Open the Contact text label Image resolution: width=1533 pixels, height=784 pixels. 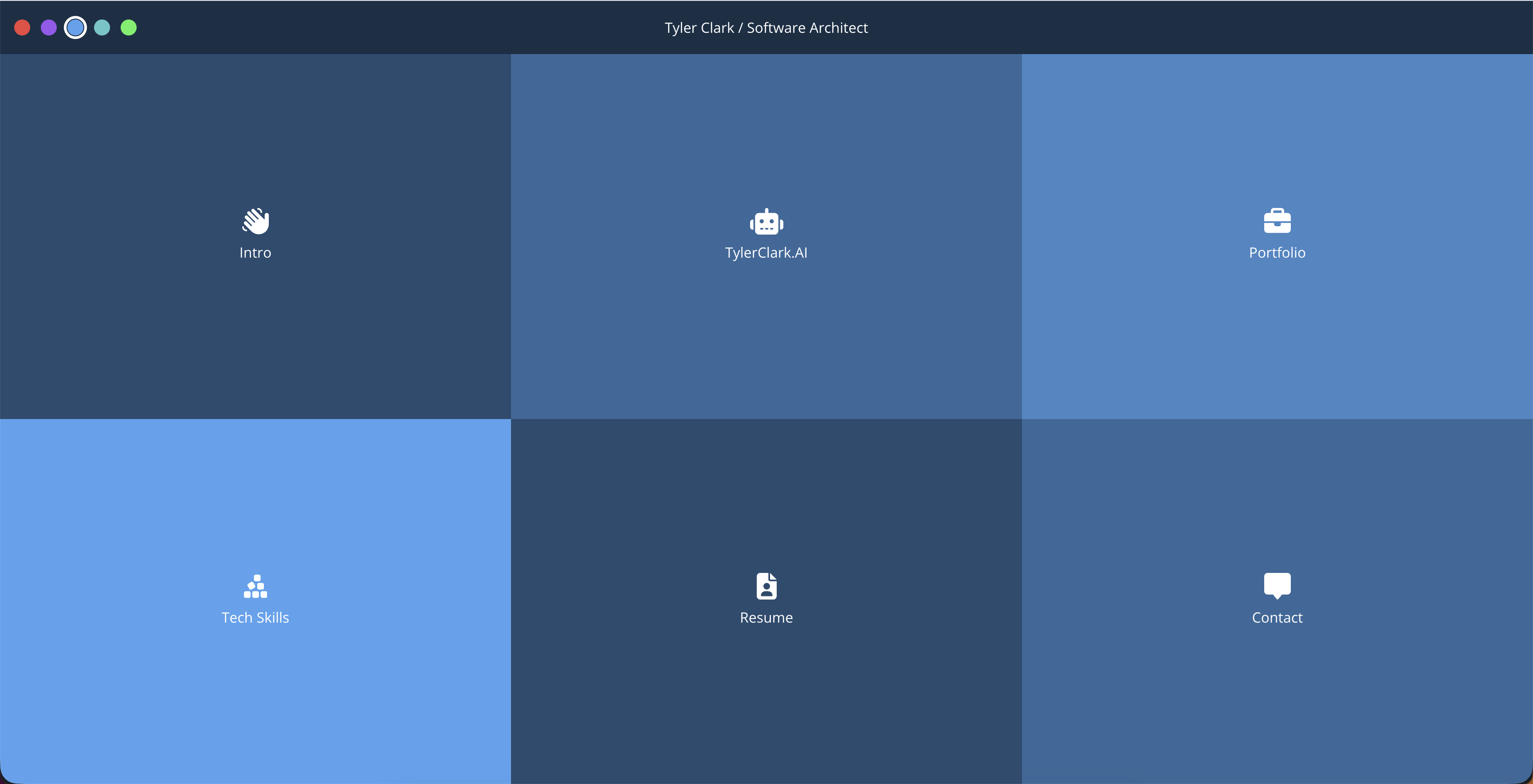(1277, 617)
